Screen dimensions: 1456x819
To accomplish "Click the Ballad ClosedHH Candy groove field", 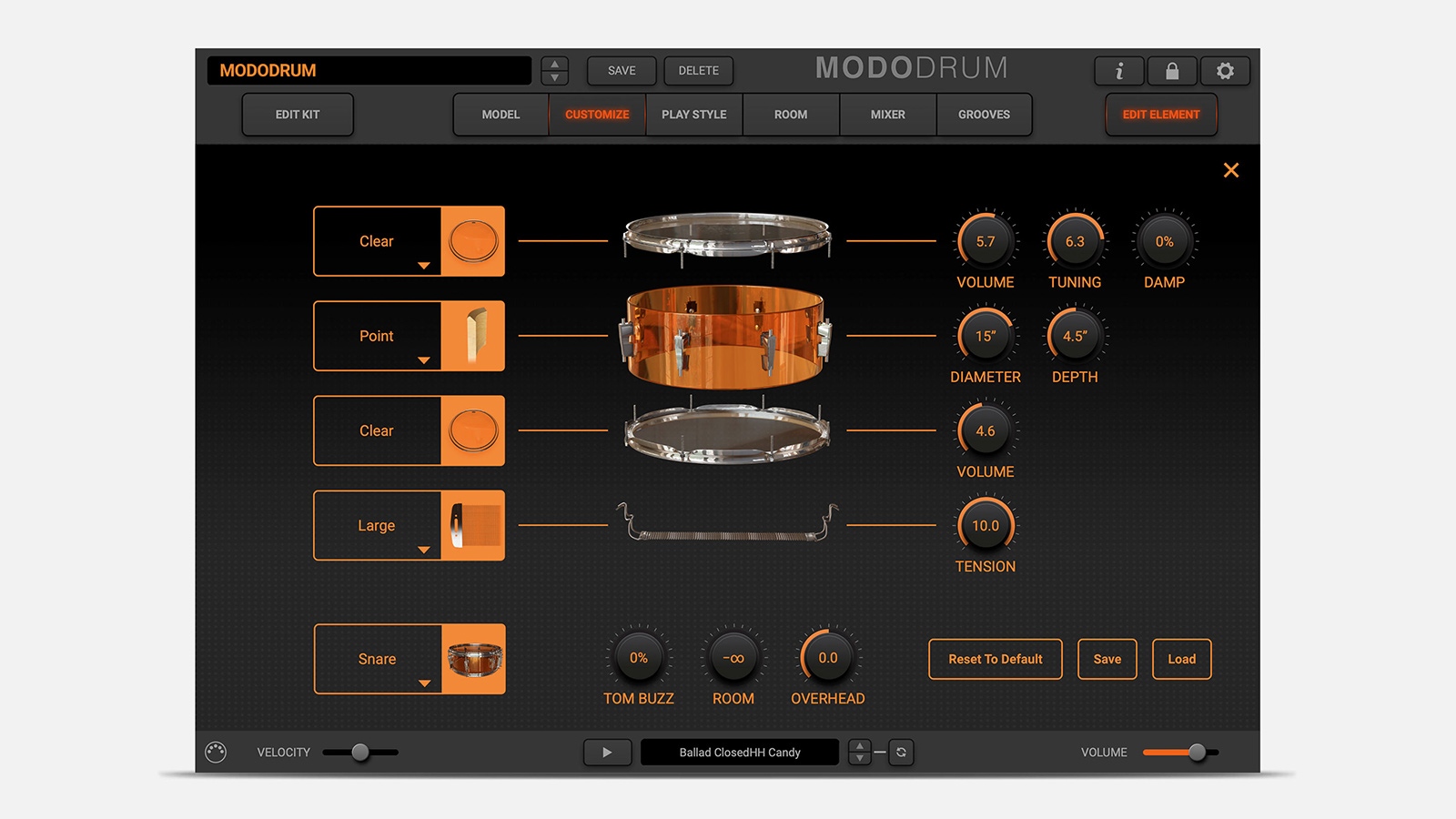I will pos(740,753).
